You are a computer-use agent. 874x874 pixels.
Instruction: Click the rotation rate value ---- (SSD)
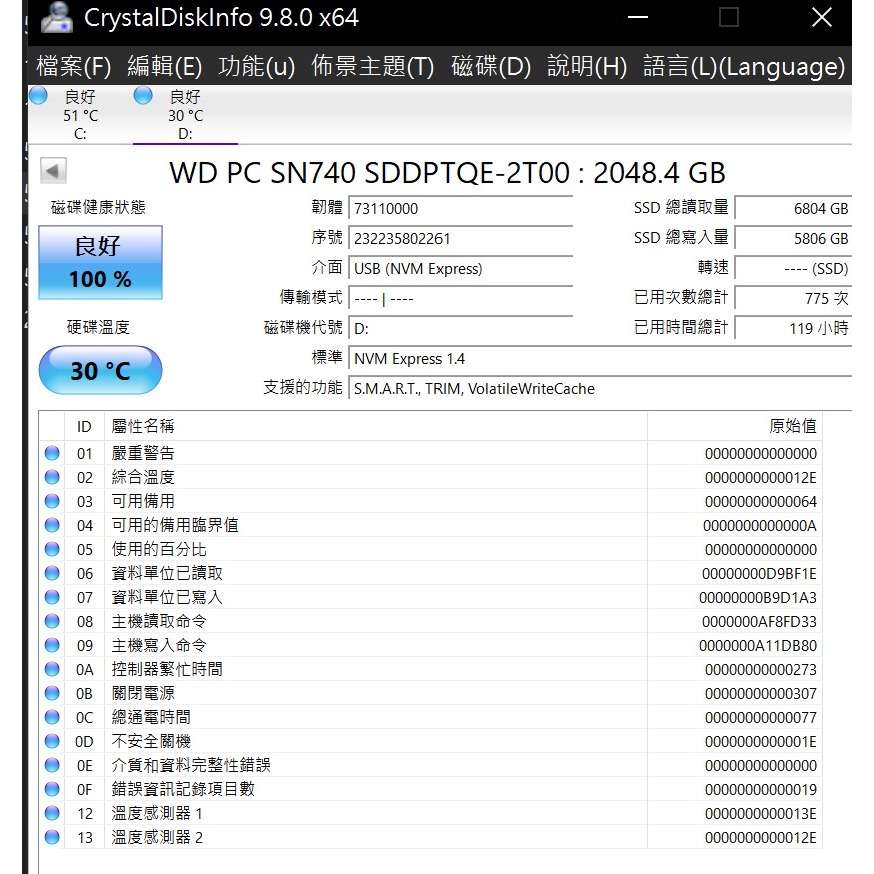793,269
